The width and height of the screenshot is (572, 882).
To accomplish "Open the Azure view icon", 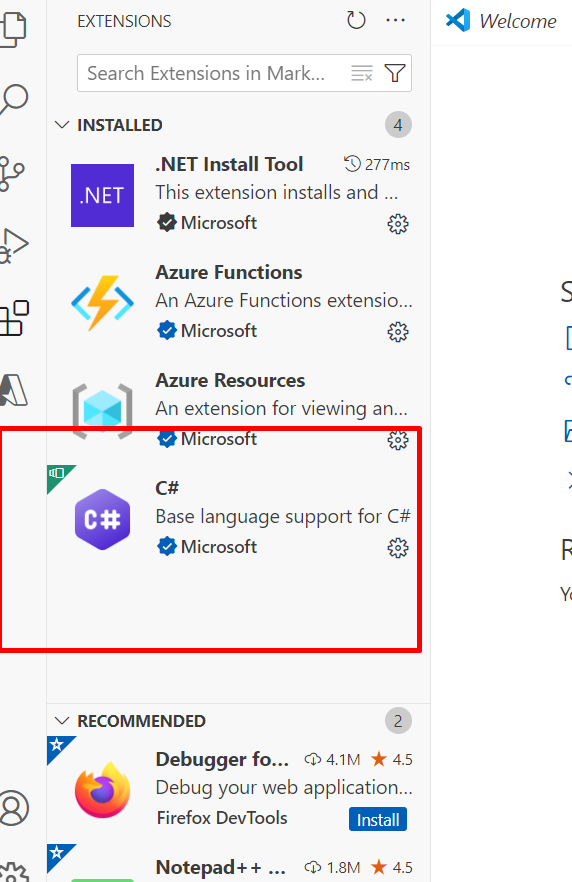I will tap(13, 390).
